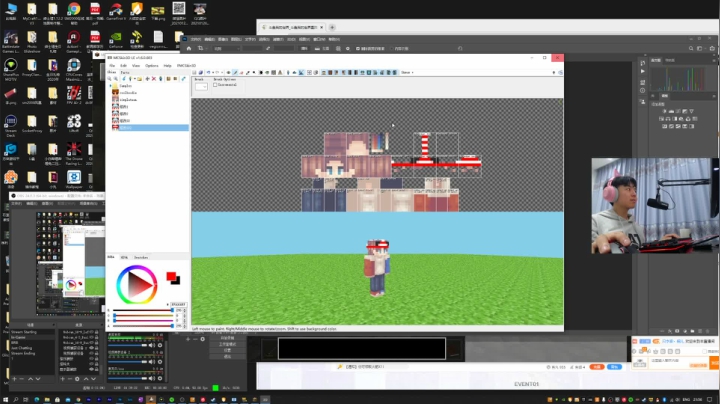Click the Save icon in MCSkin3D toolbar
The image size is (720, 404).
tap(194, 73)
